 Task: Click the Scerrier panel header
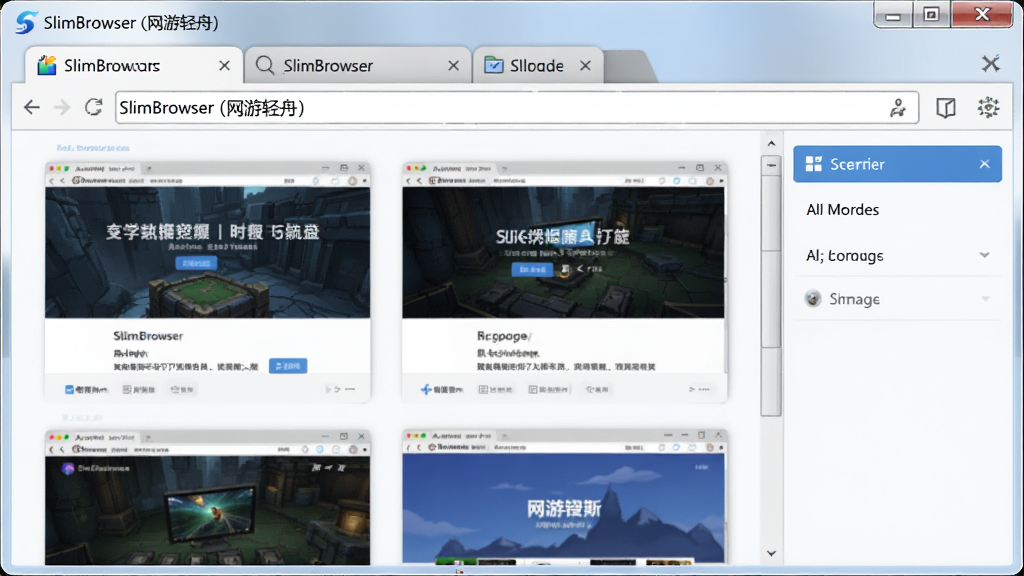coord(897,164)
